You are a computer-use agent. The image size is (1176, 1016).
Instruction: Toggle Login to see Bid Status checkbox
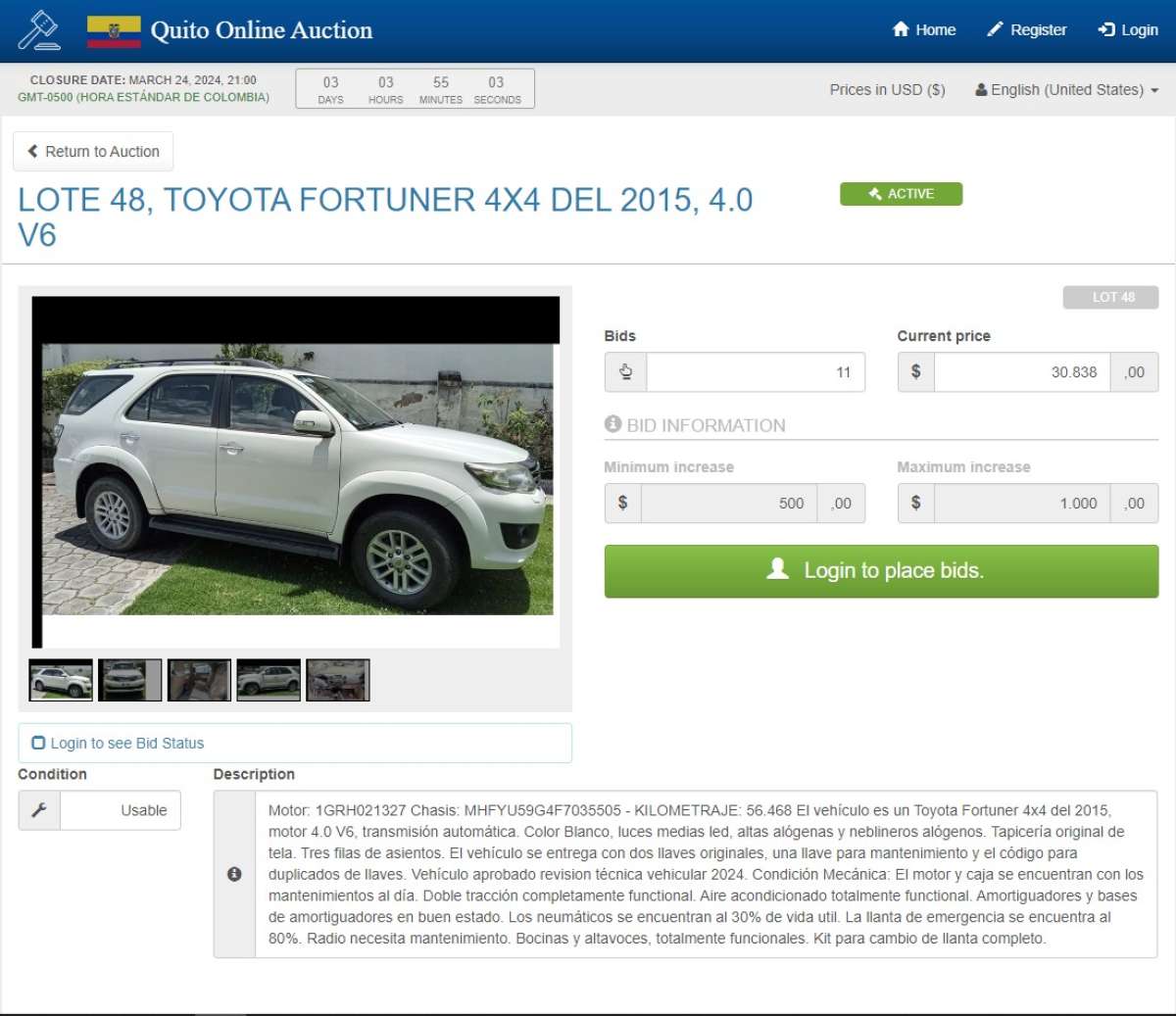click(39, 744)
